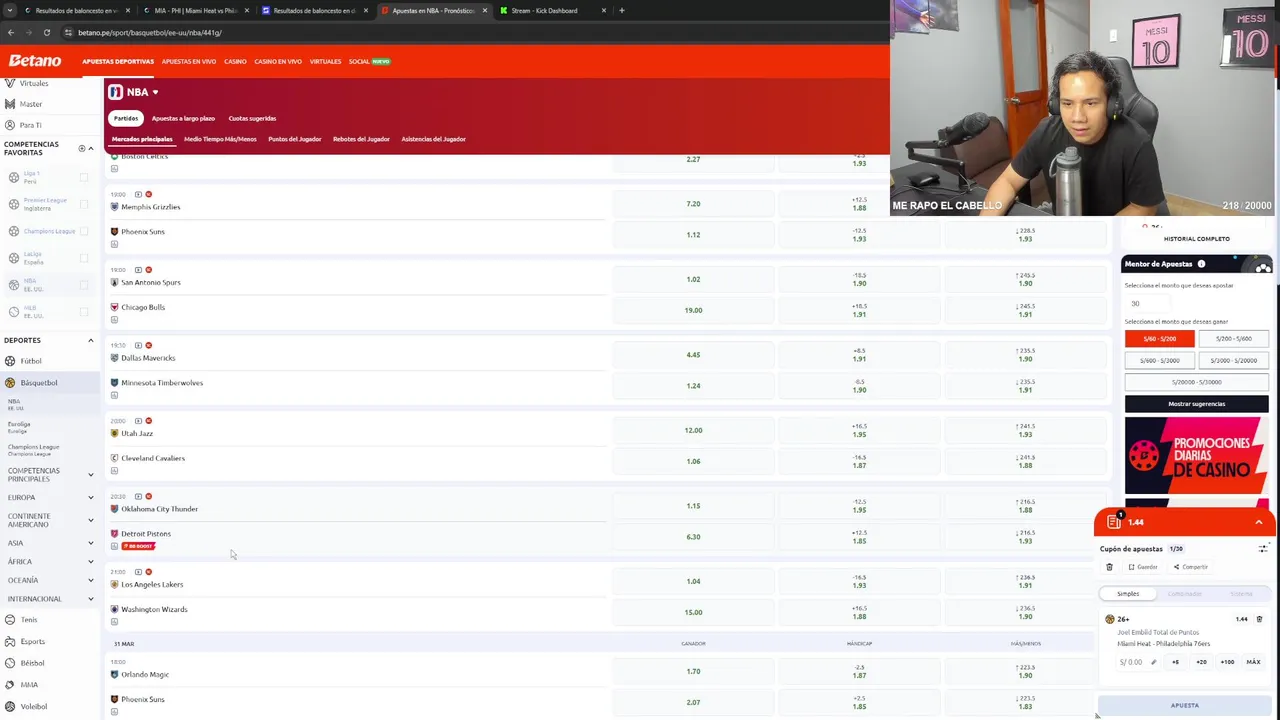Collapse the Deportes section
The width and height of the screenshot is (1280, 720).
91,340
